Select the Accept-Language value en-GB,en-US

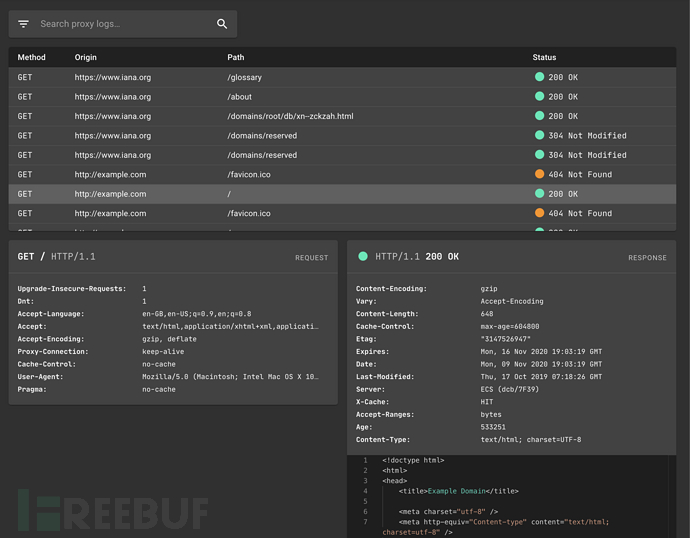197,314
